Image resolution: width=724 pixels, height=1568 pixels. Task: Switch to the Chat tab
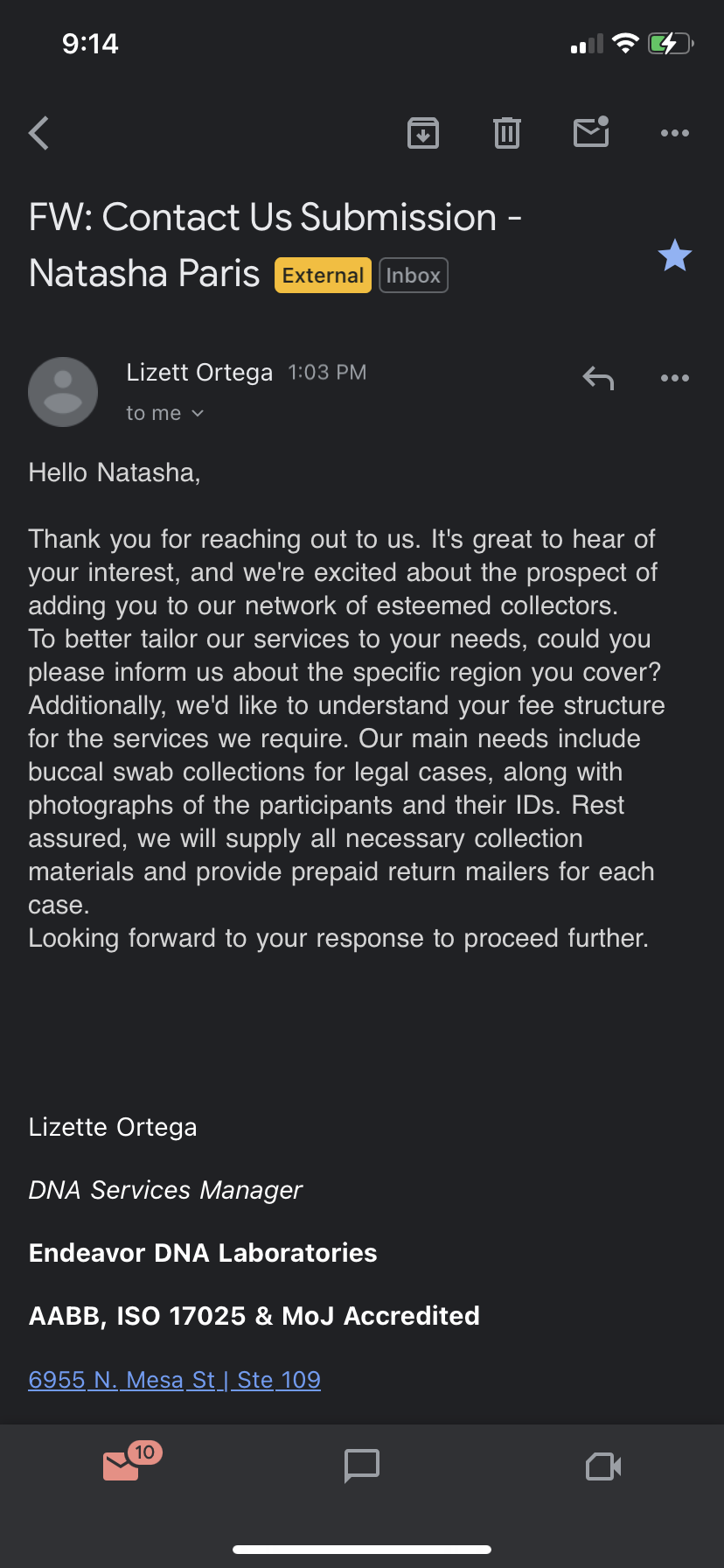click(x=362, y=1466)
